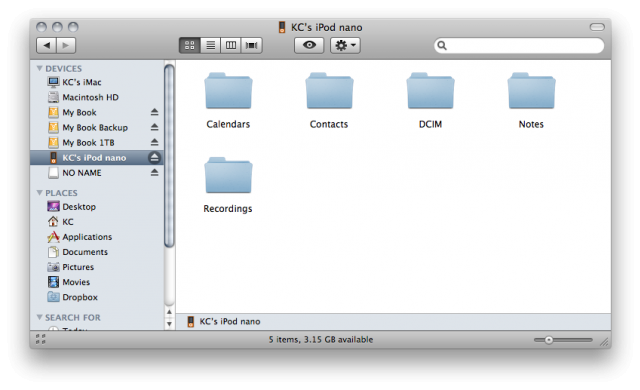
Task: Click KC's iPod nano in path bar
Action: click(224, 321)
